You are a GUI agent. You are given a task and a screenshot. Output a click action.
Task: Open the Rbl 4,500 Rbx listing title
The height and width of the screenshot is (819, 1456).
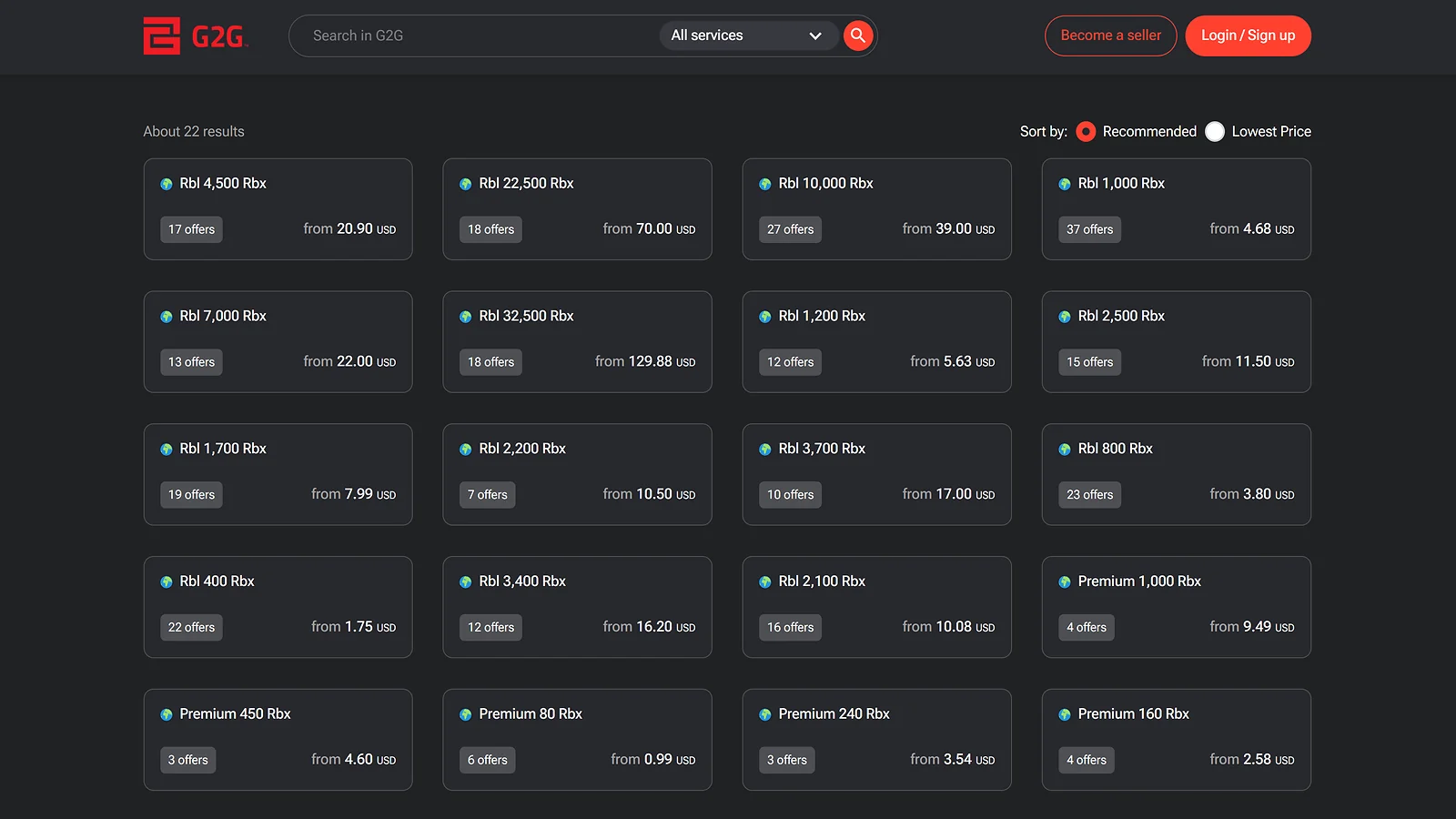[223, 183]
